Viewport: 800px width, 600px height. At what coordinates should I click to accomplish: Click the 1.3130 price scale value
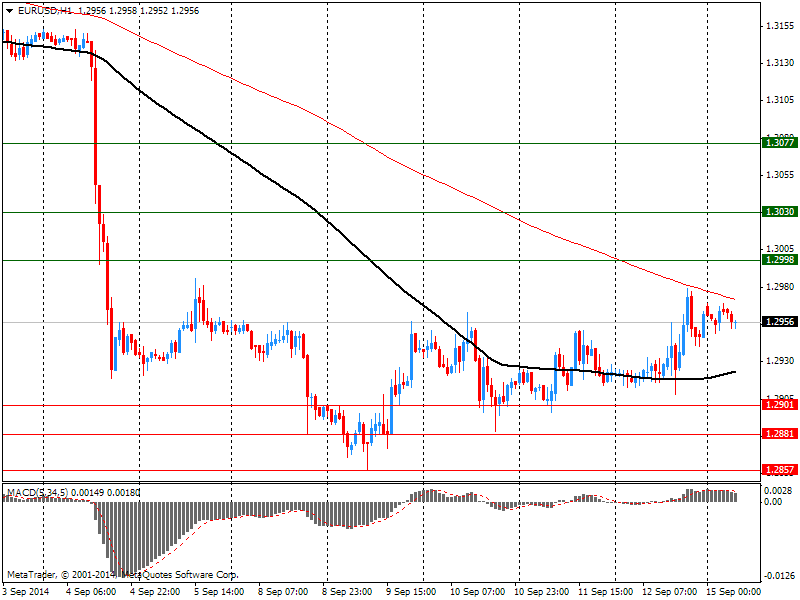click(x=780, y=63)
